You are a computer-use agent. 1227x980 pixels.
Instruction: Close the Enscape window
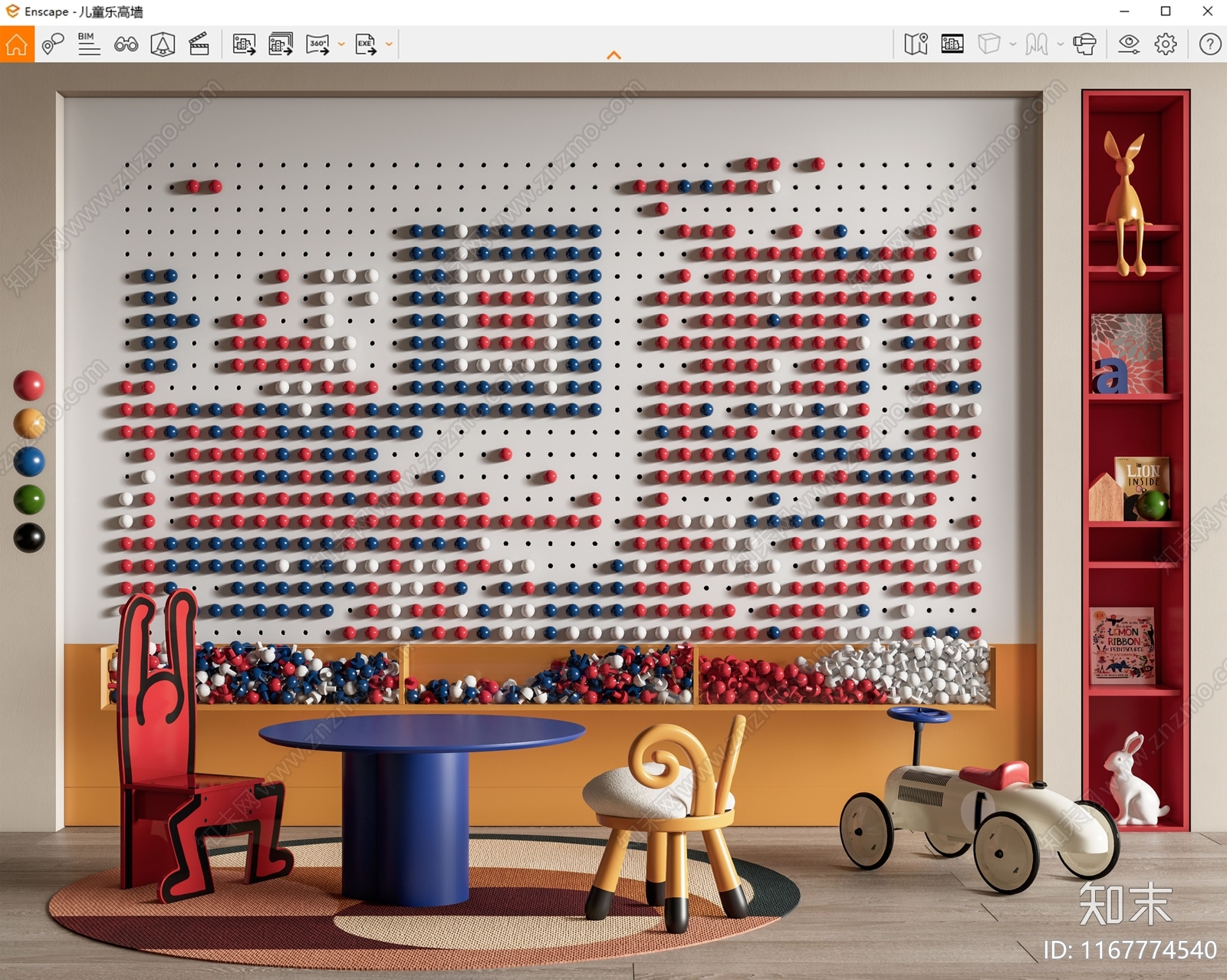tap(1207, 12)
